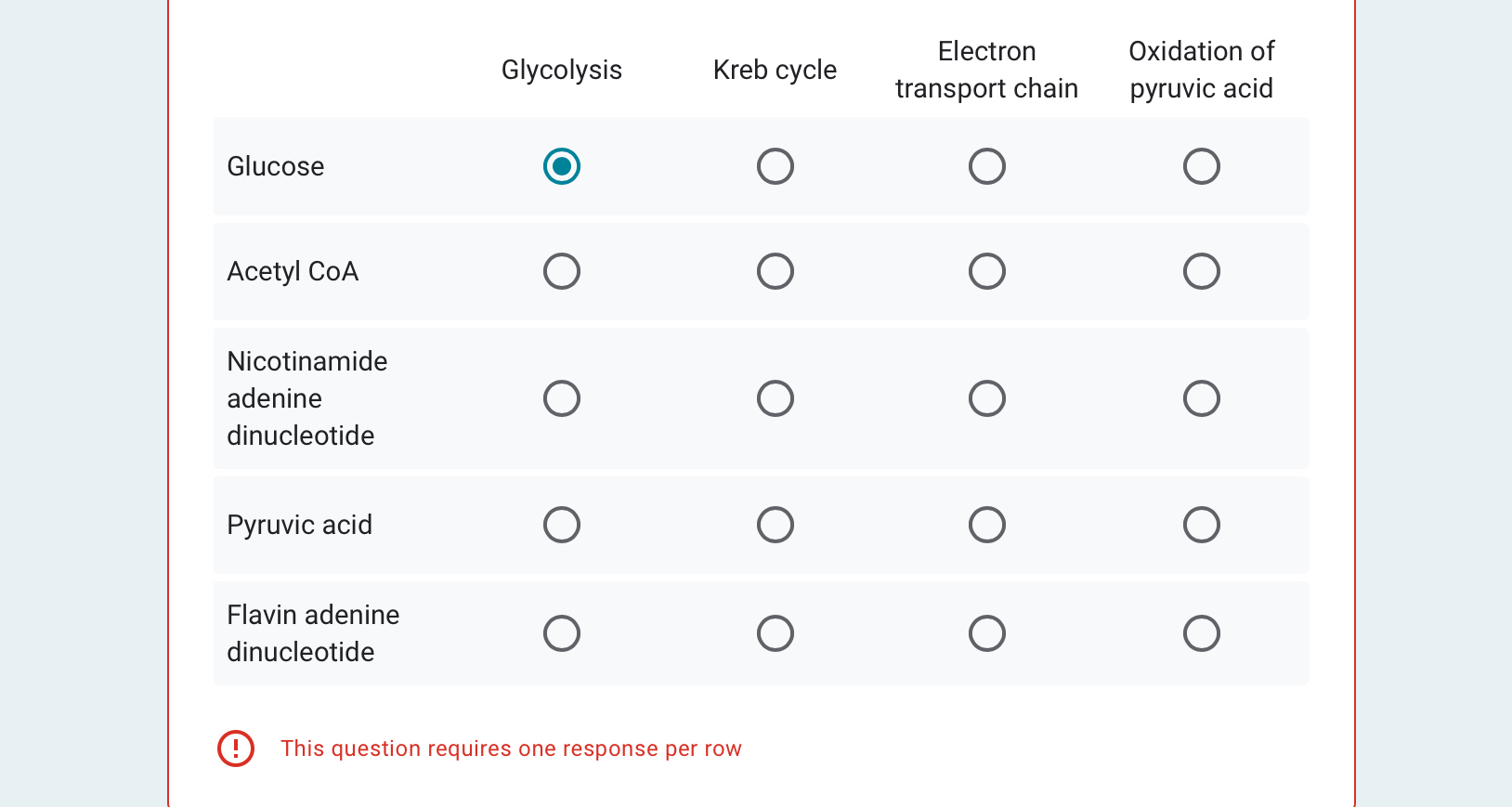This screenshot has height=807, width=1512.
Task: Click the red exclamation warning icon
Action: coord(235,748)
